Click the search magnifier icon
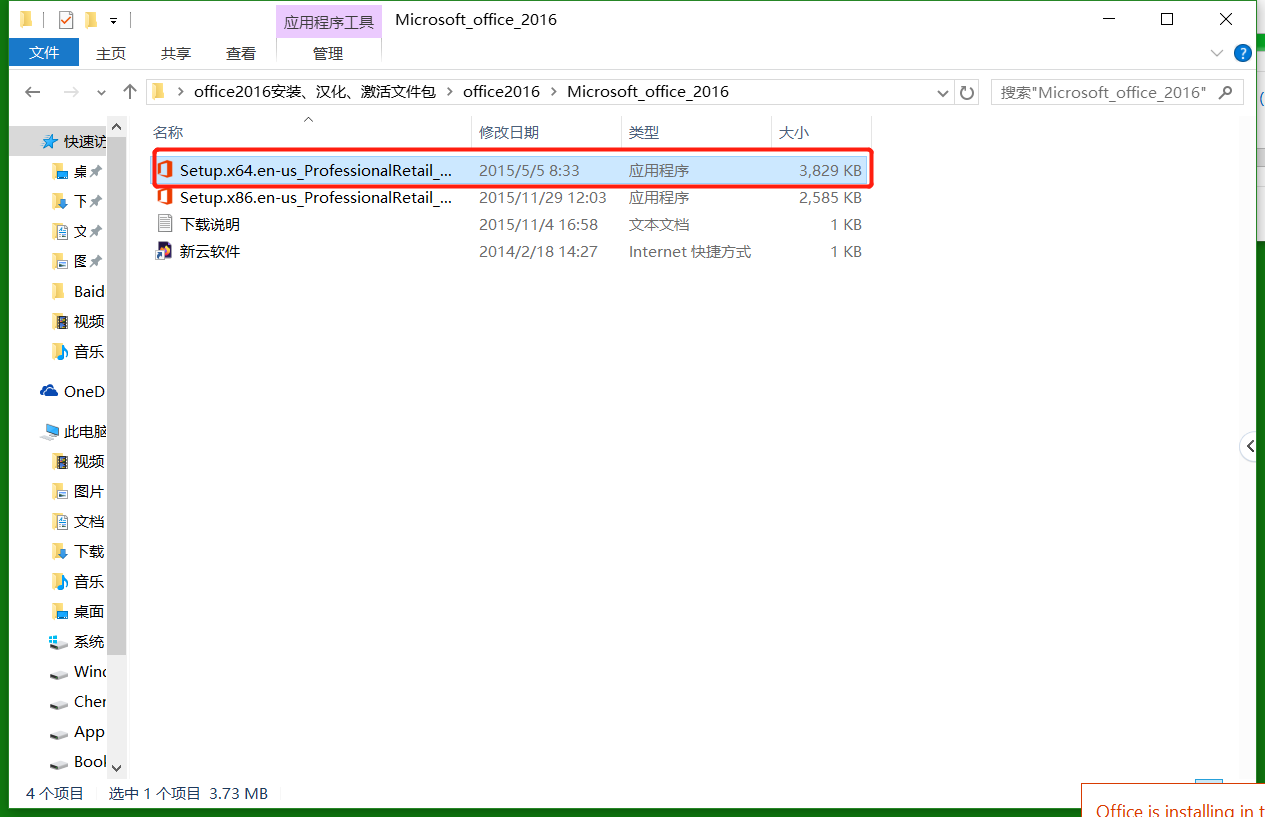The height and width of the screenshot is (817, 1265). 1227,92
